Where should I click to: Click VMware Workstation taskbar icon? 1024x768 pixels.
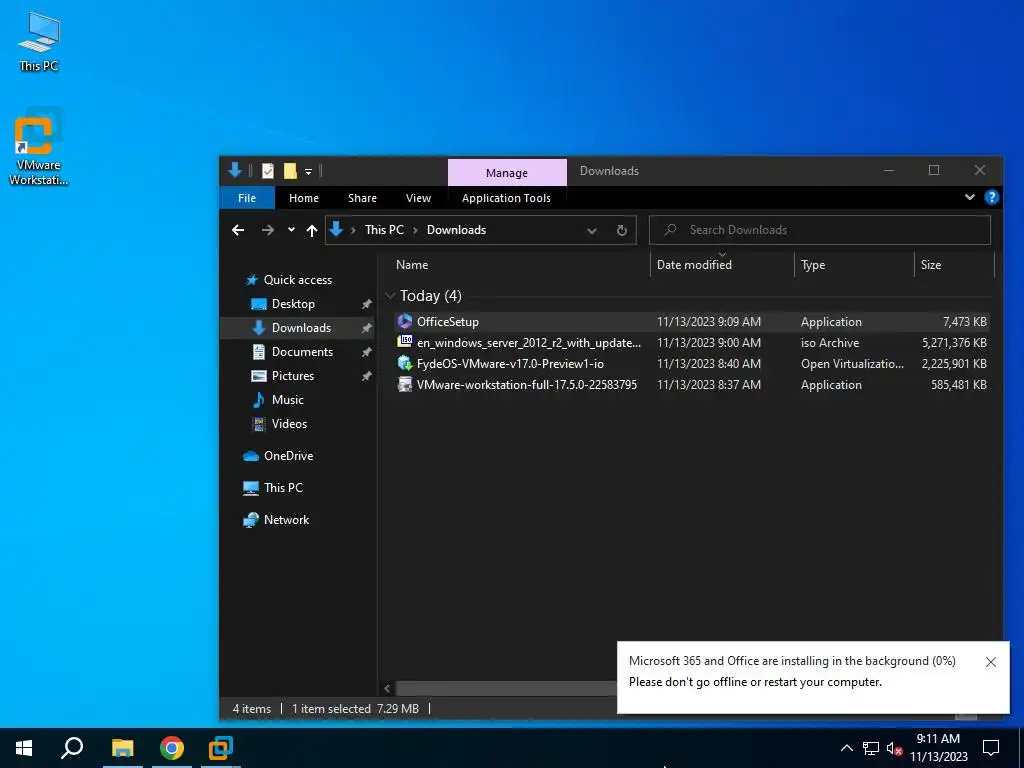pyautogui.click(x=221, y=748)
